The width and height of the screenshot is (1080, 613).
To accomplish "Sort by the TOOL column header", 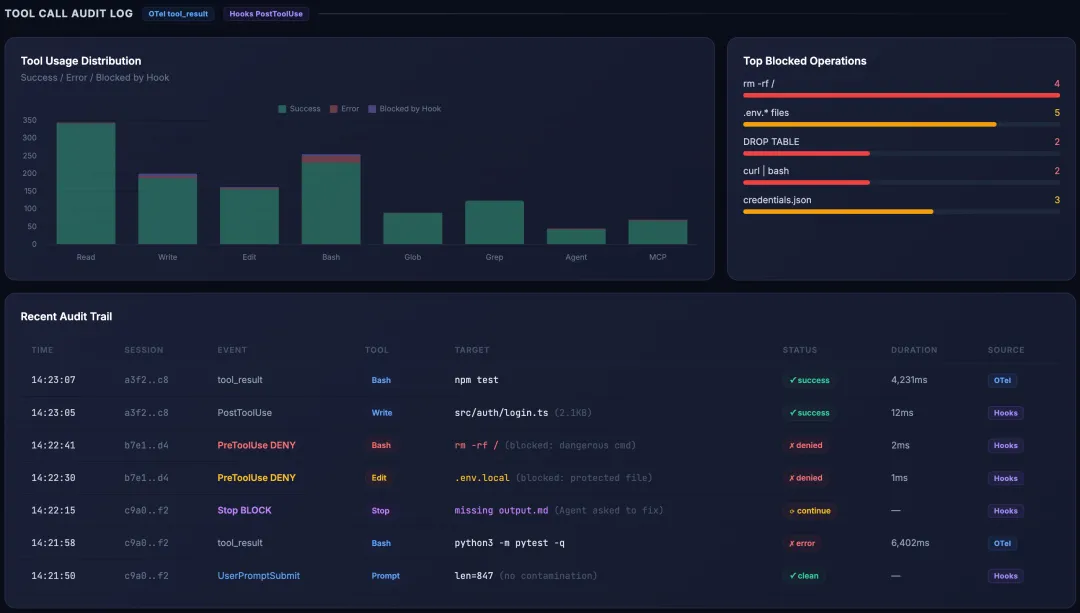I will click(377, 350).
